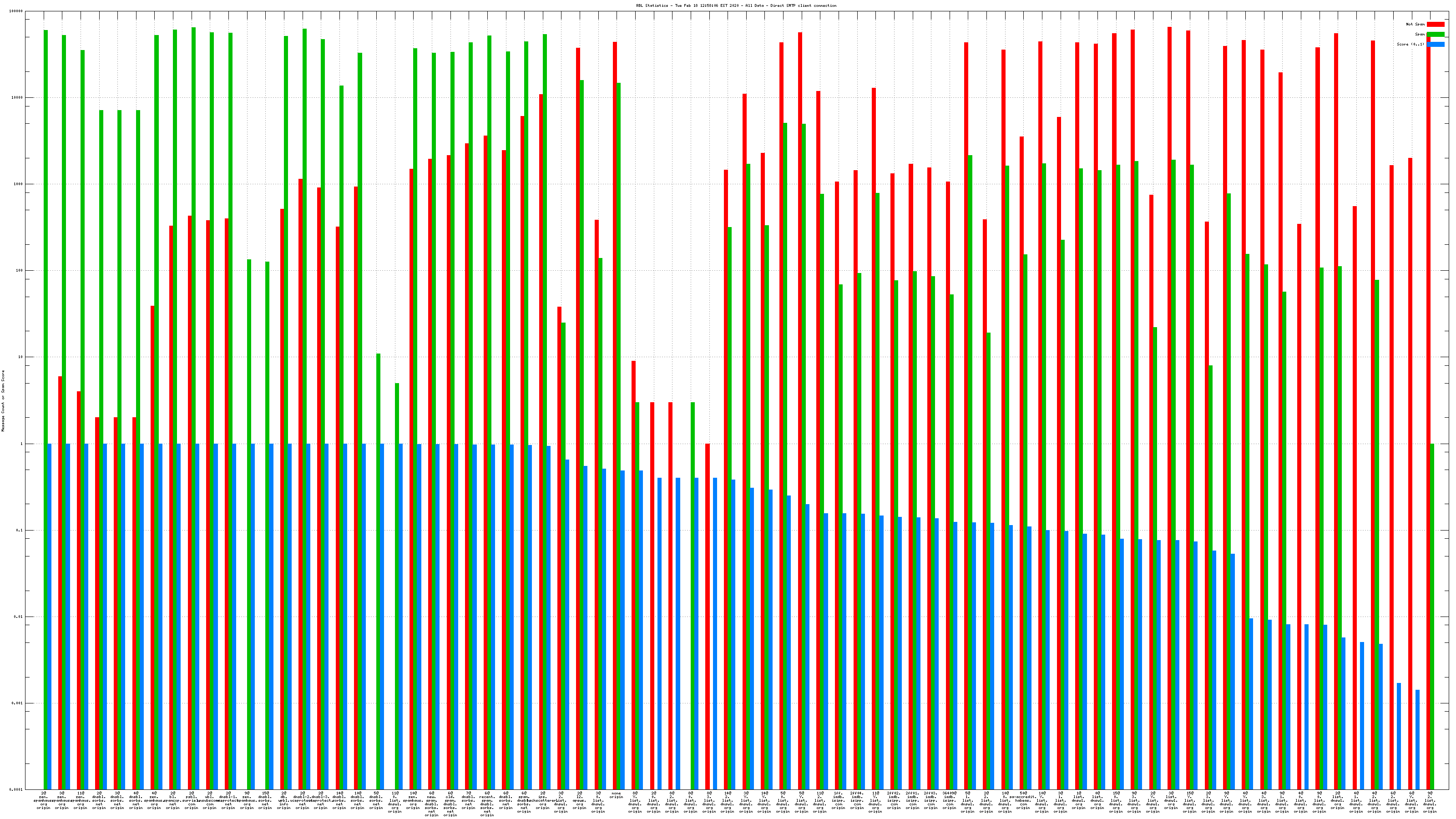Click the 'Not Spam' legend text
This screenshot has height=819, width=1456.
tap(1416, 24)
